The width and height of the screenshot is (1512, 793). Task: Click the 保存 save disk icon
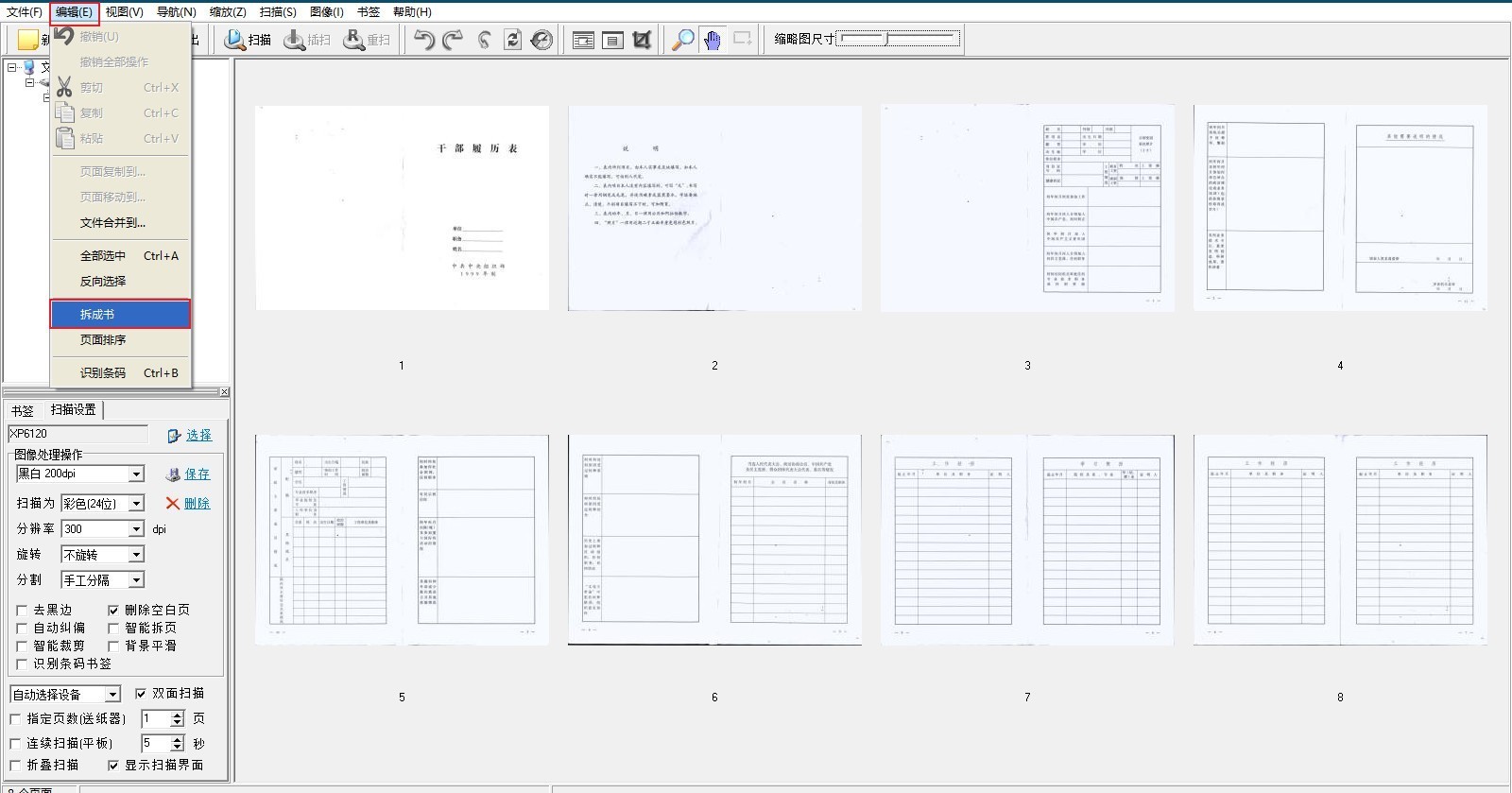tap(173, 474)
